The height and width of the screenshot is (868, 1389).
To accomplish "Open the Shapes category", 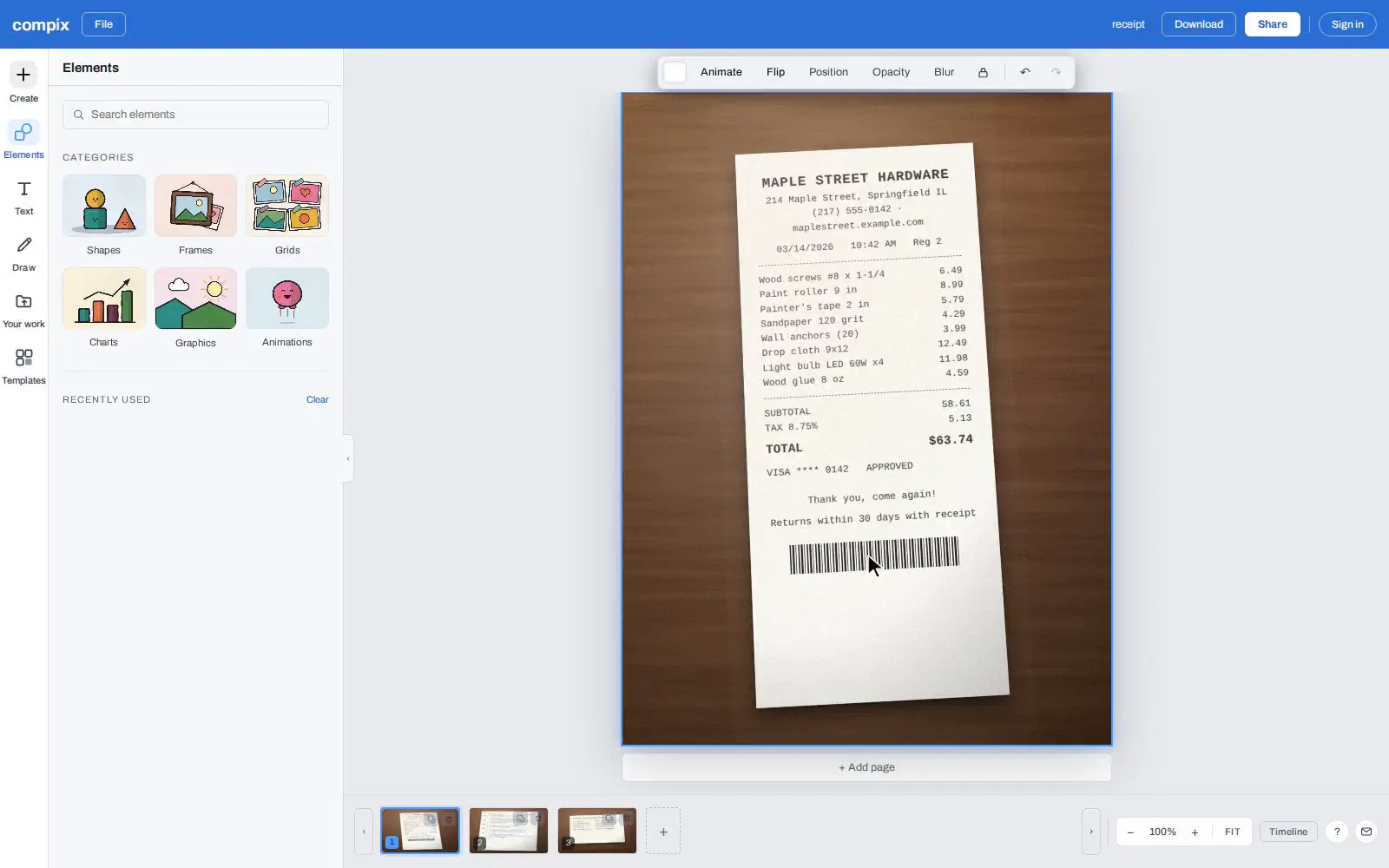I will (103, 215).
